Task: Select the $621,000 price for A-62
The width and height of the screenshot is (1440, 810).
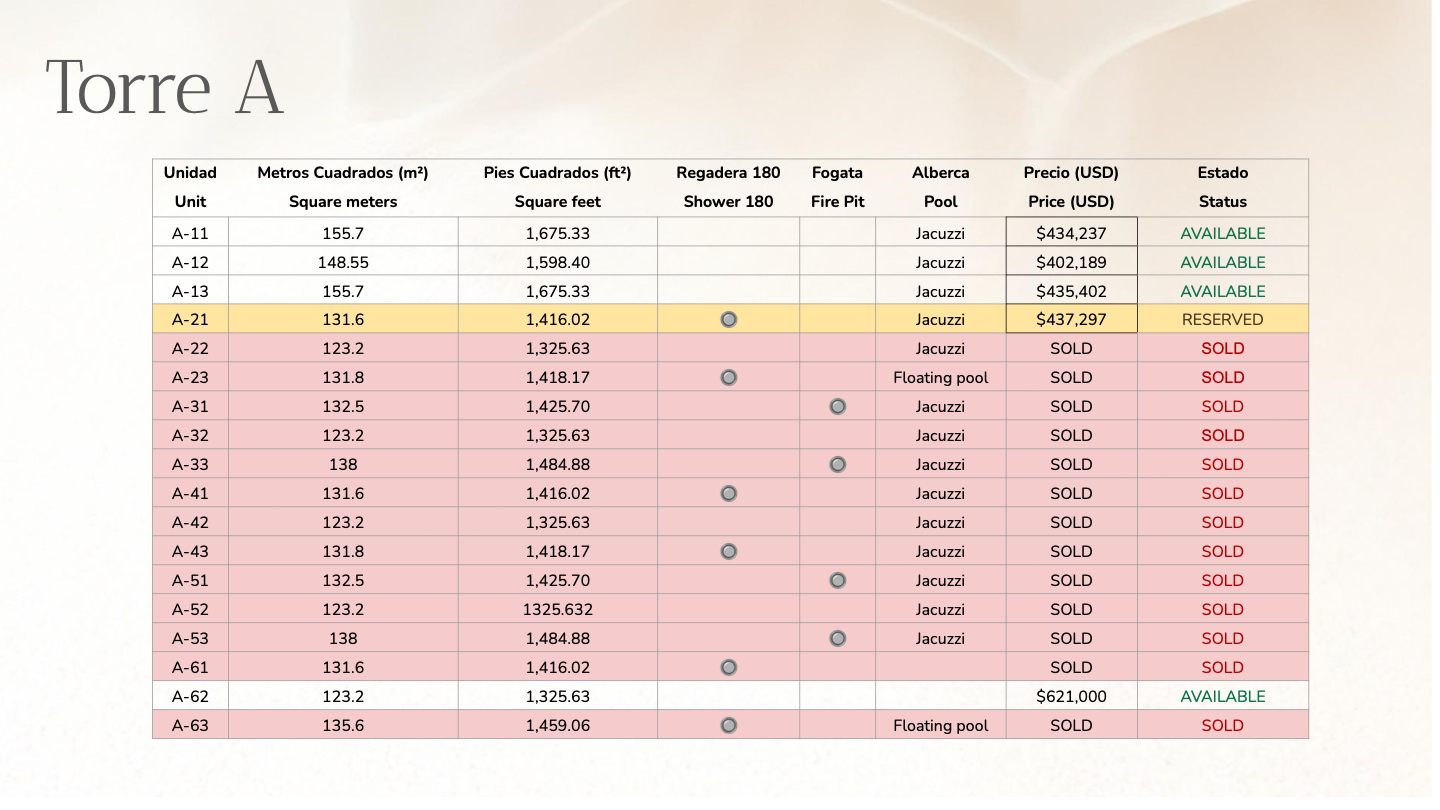Action: (1071, 697)
